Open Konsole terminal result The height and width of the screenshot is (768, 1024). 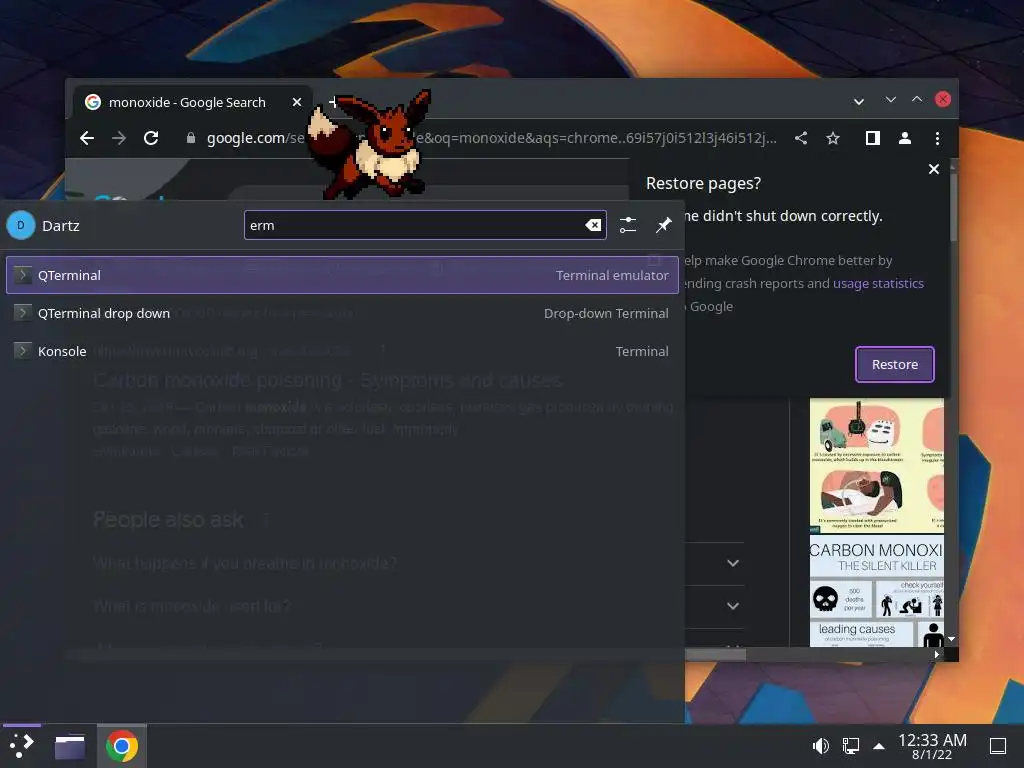(342, 351)
